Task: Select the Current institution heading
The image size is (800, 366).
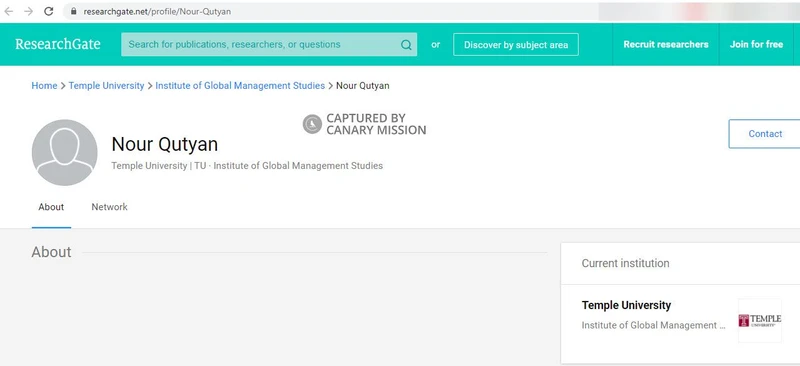Action: [626, 263]
